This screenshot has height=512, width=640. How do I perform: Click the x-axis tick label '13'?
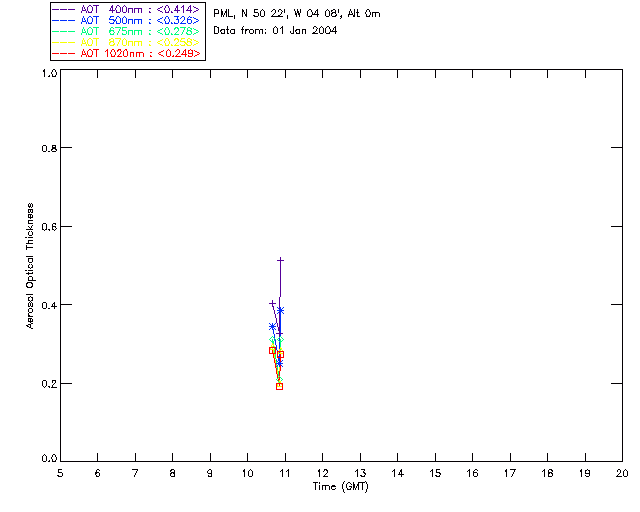pyautogui.click(x=360, y=473)
